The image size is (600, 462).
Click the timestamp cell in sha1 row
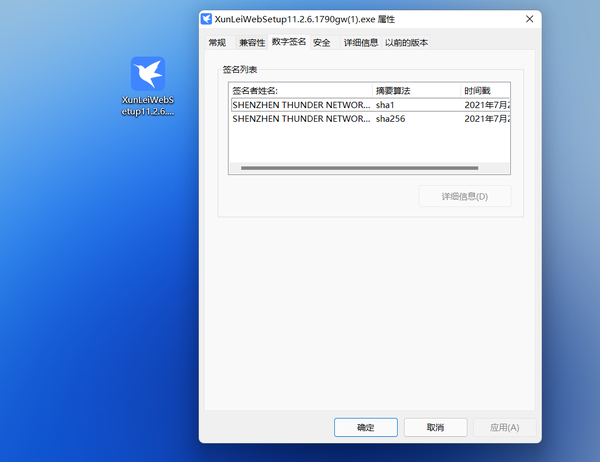tap(487, 105)
